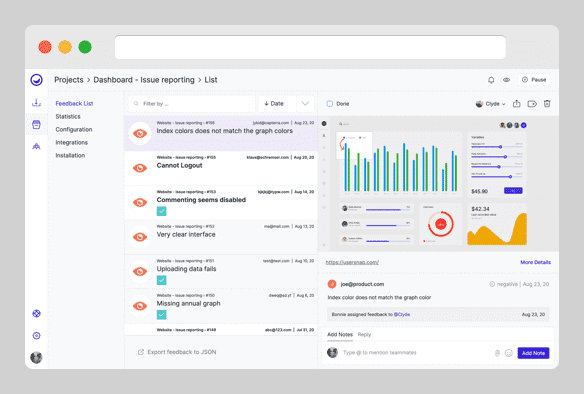The height and width of the screenshot is (394, 584).
Task: Open the user avatar at sidebar bottom
Action: 36,358
